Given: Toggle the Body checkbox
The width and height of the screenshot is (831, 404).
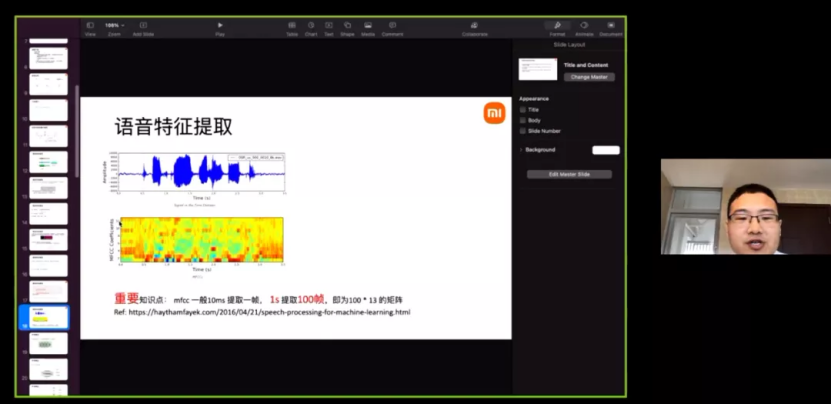Looking at the screenshot, I should [x=523, y=120].
